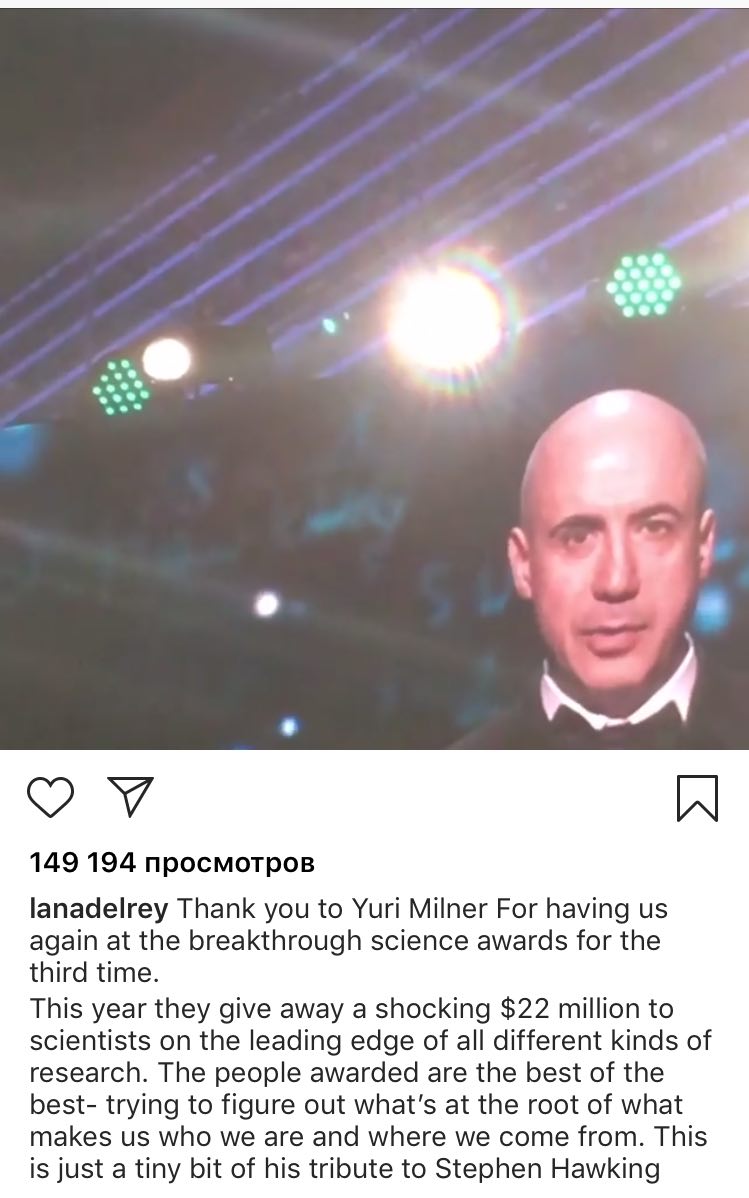
Task: Open the 149 194 просмотров view count
Action: [172, 863]
